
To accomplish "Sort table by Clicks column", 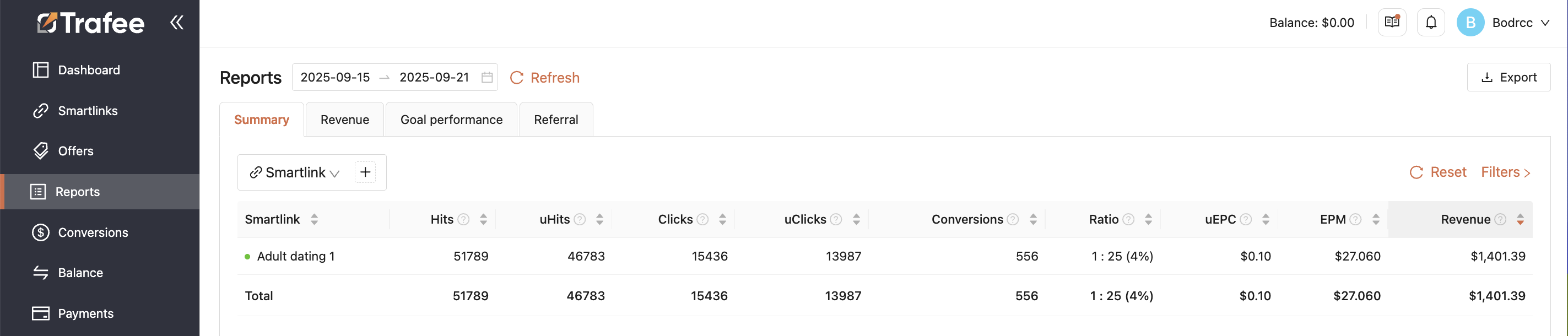I will 722,219.
